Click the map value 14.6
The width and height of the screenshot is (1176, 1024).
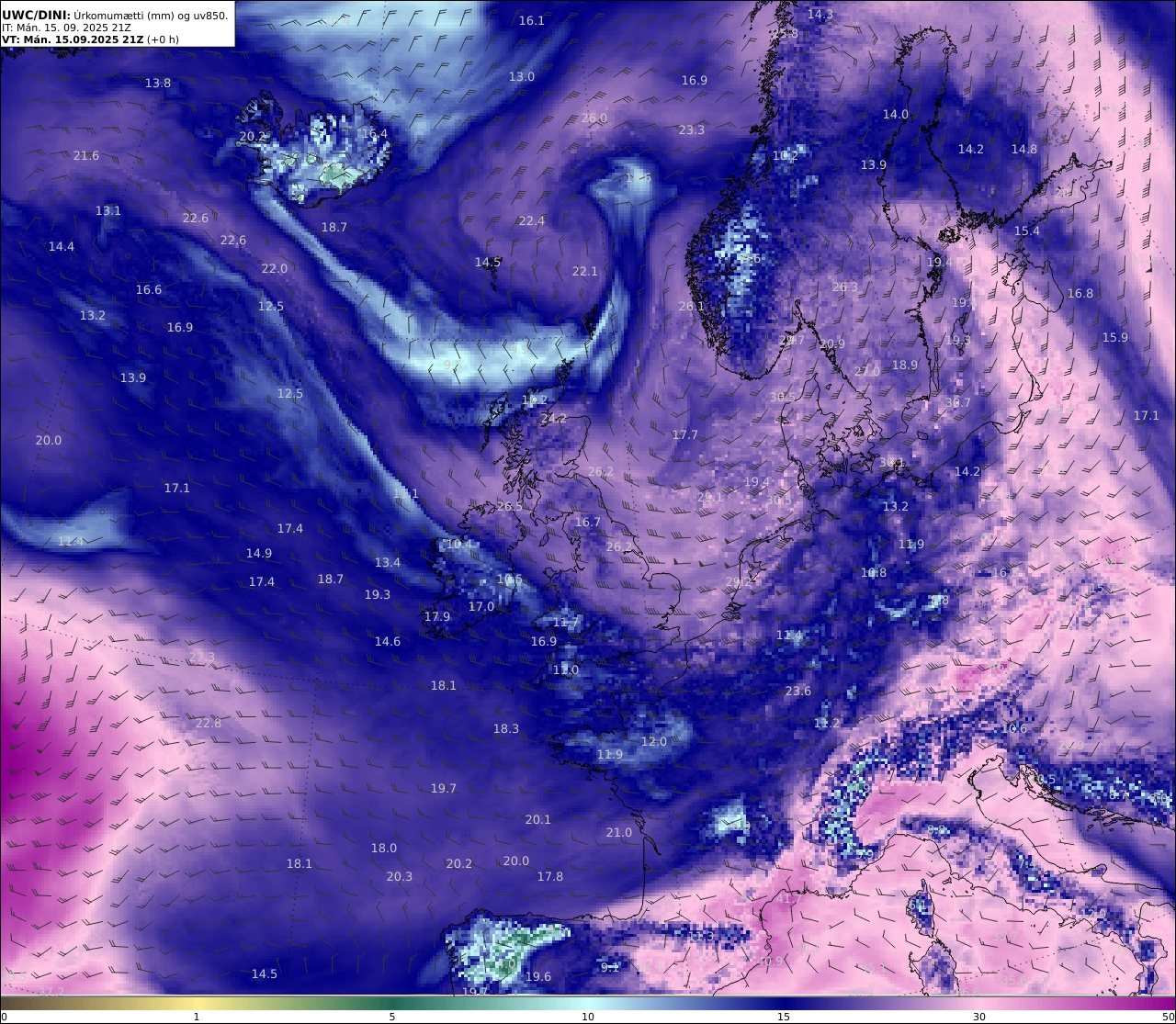click(388, 641)
